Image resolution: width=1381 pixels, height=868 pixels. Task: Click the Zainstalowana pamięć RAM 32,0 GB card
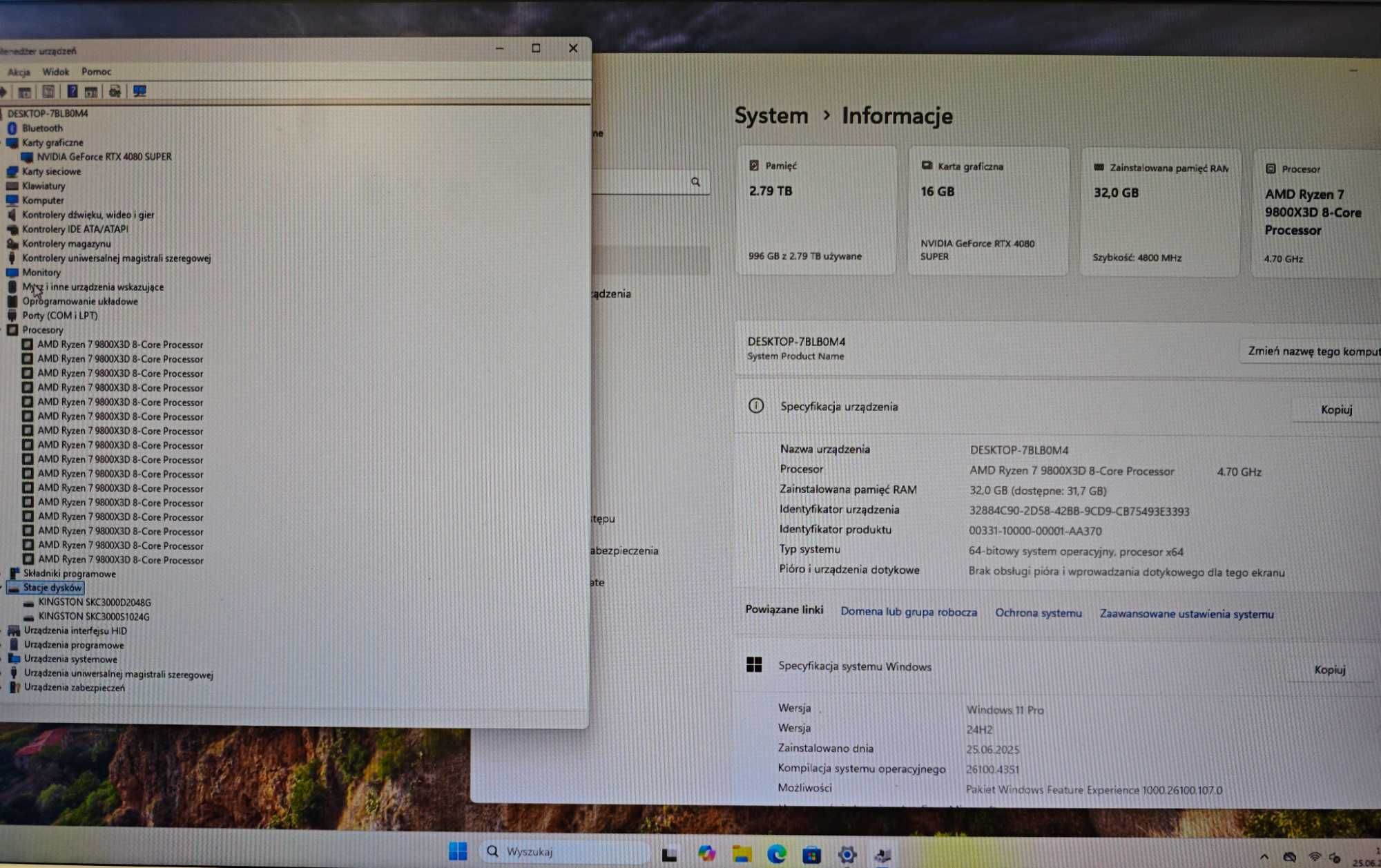1160,213
